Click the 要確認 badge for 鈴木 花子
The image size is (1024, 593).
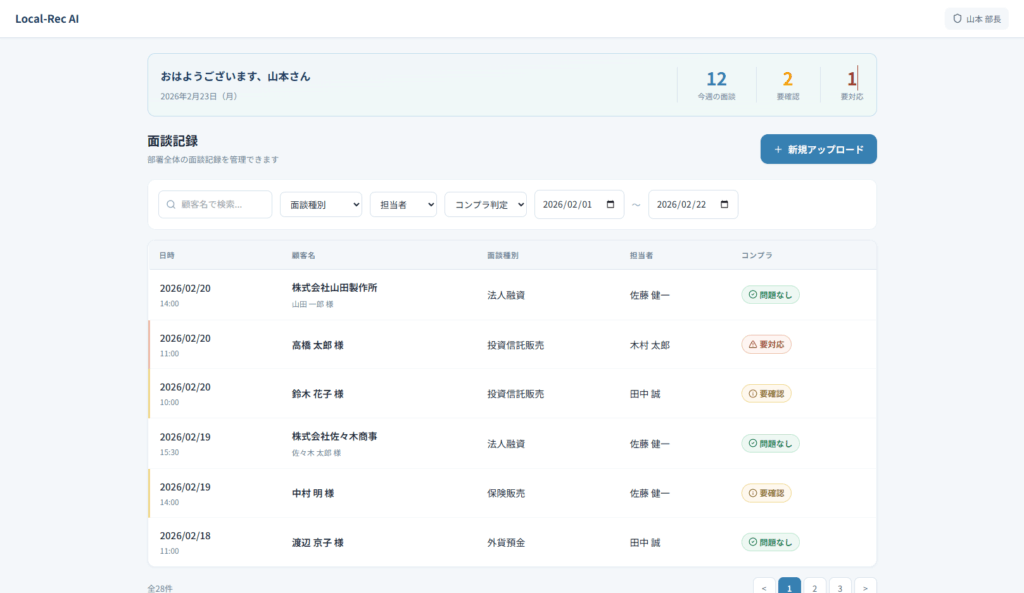[x=766, y=394]
